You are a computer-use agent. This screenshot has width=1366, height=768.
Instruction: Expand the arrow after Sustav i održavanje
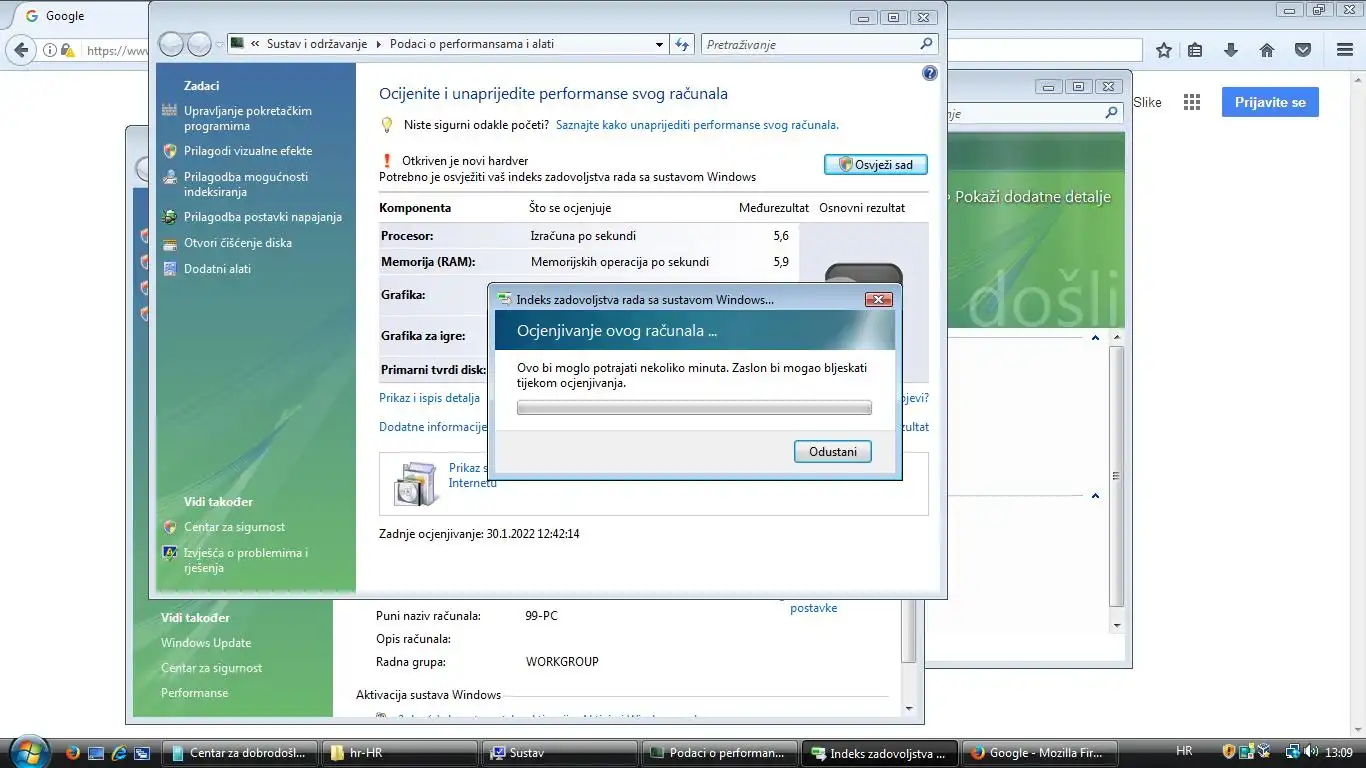[379, 44]
